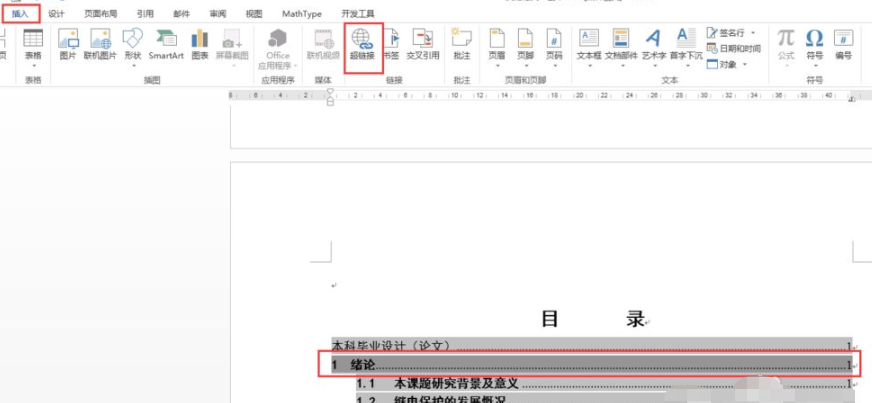Expand the dropdown arrow under 文本框
The width and height of the screenshot is (872, 403).
(x=589, y=66)
